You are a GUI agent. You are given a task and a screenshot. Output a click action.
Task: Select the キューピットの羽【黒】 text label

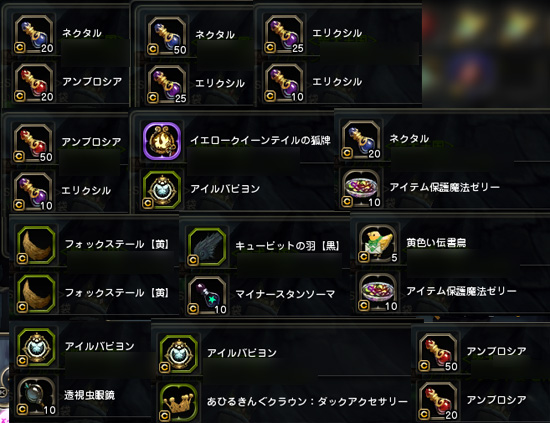(288, 246)
